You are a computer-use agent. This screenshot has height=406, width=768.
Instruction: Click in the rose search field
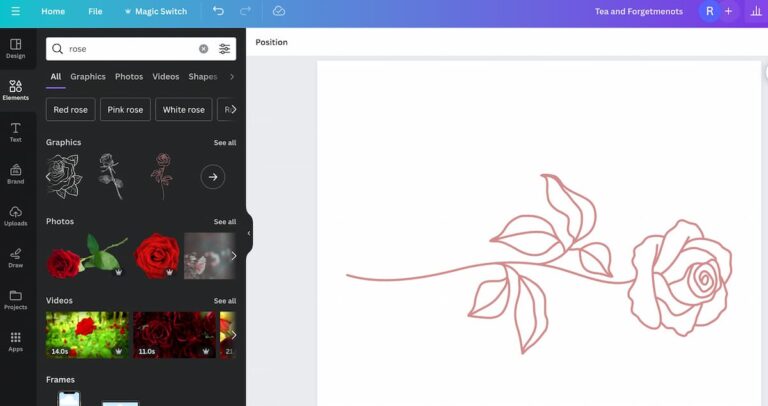click(x=130, y=49)
